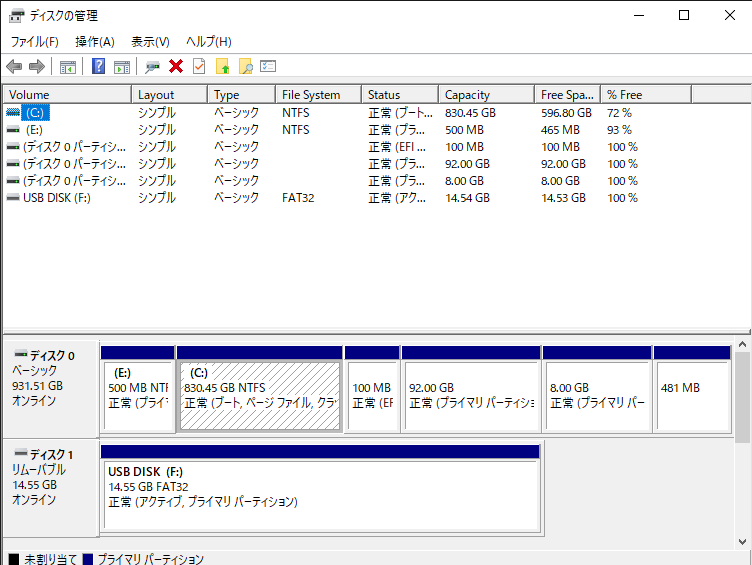Click the 72 % free cell

click(619, 113)
